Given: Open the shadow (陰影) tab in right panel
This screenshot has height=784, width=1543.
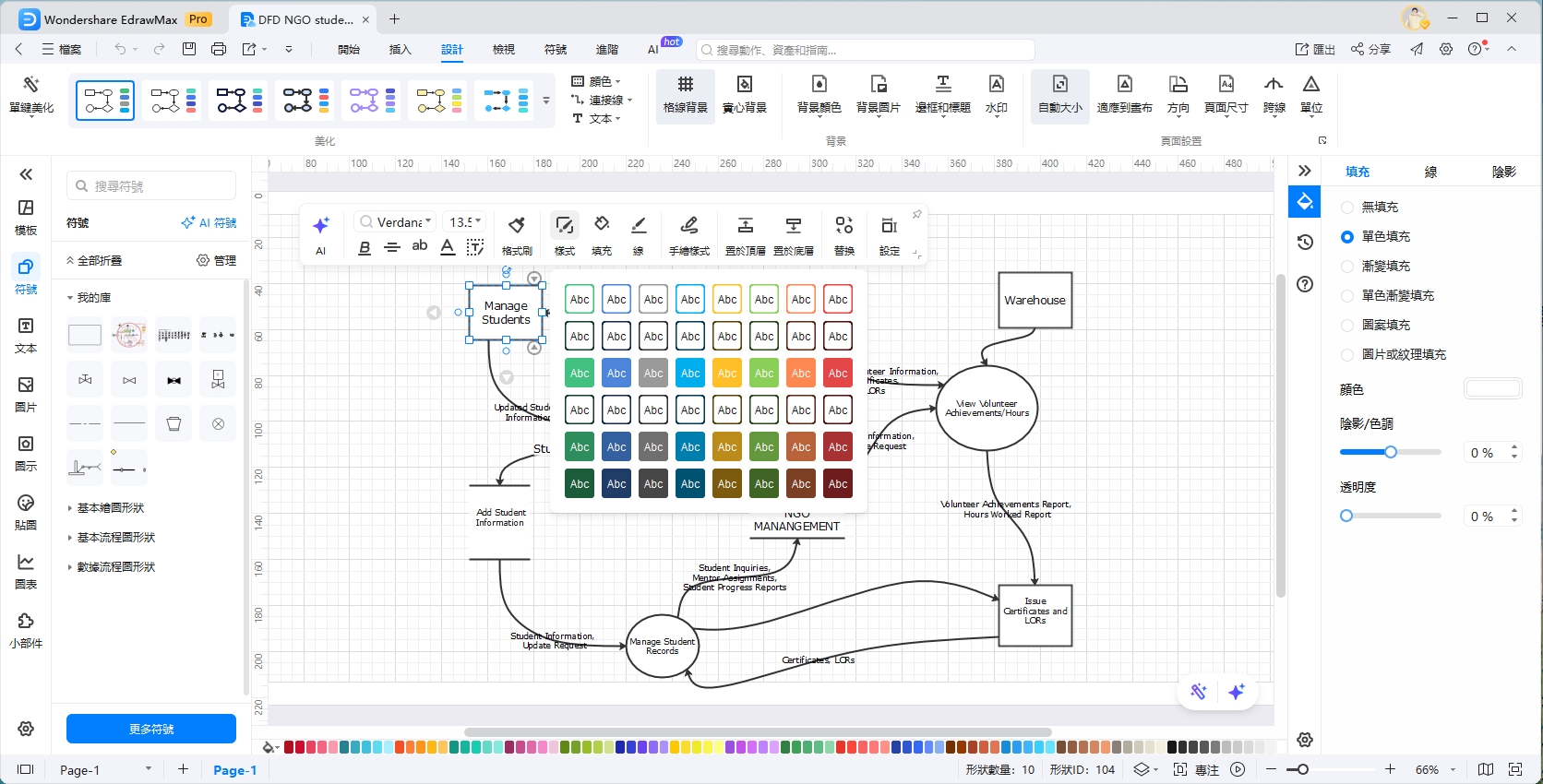Looking at the screenshot, I should click(1503, 172).
